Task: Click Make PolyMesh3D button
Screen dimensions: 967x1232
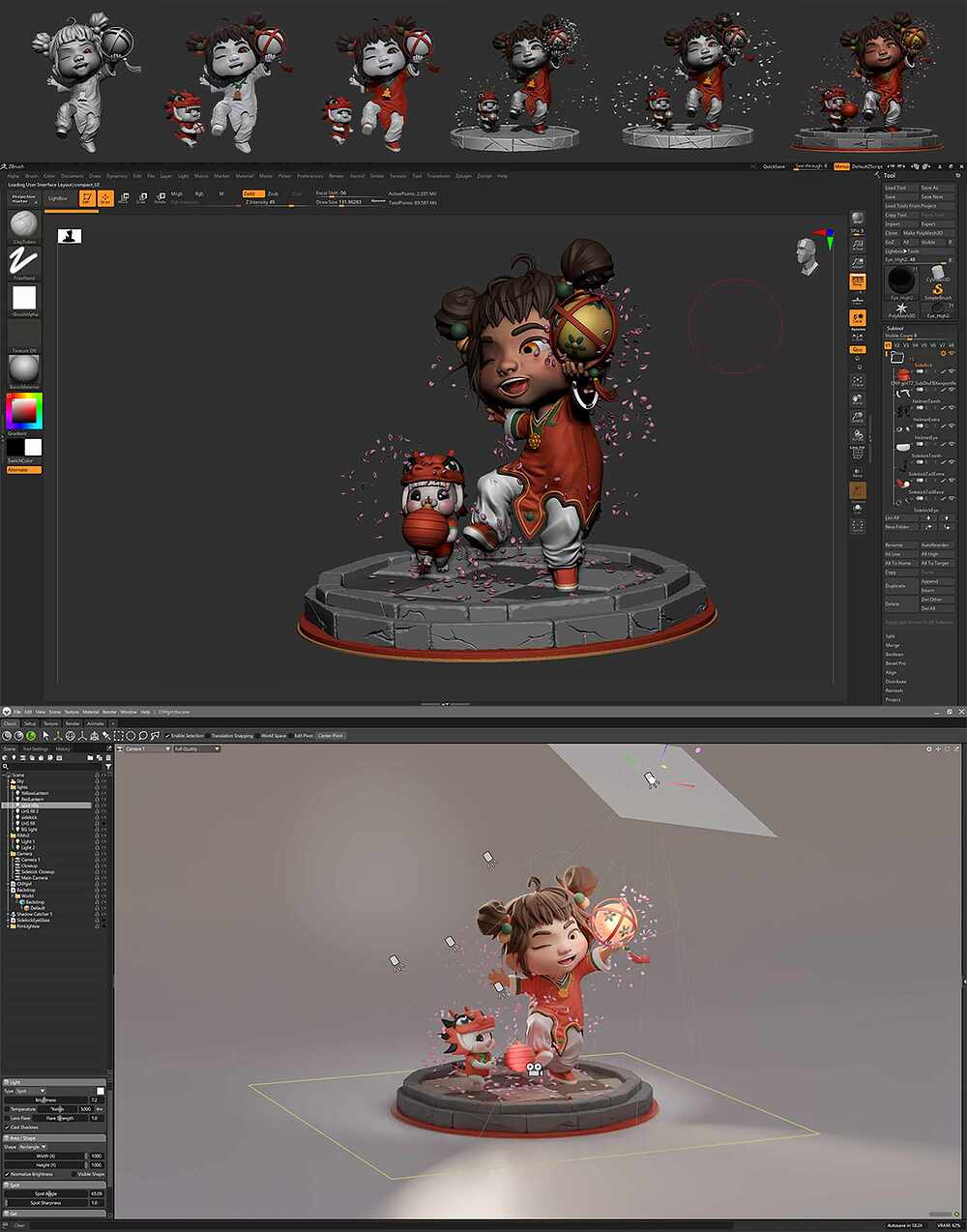Action: (x=928, y=233)
